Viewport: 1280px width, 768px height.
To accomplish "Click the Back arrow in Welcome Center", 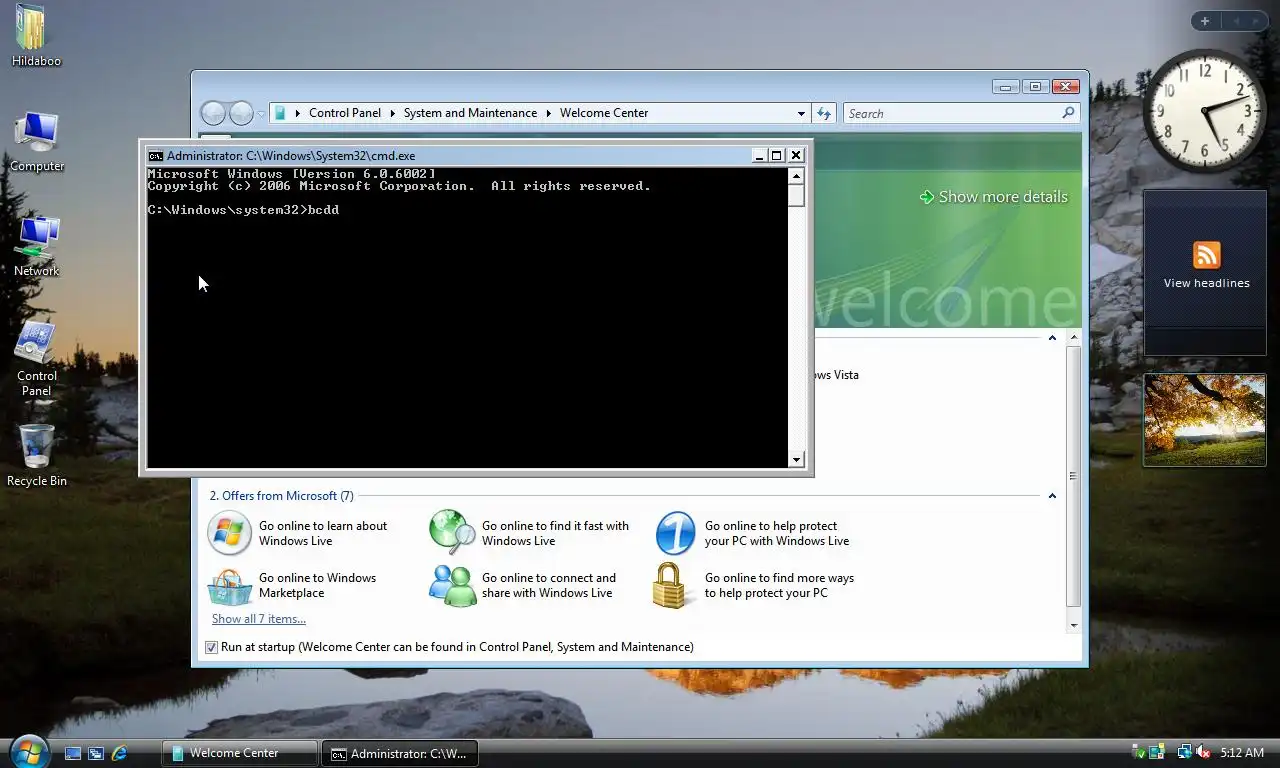I will 213,113.
